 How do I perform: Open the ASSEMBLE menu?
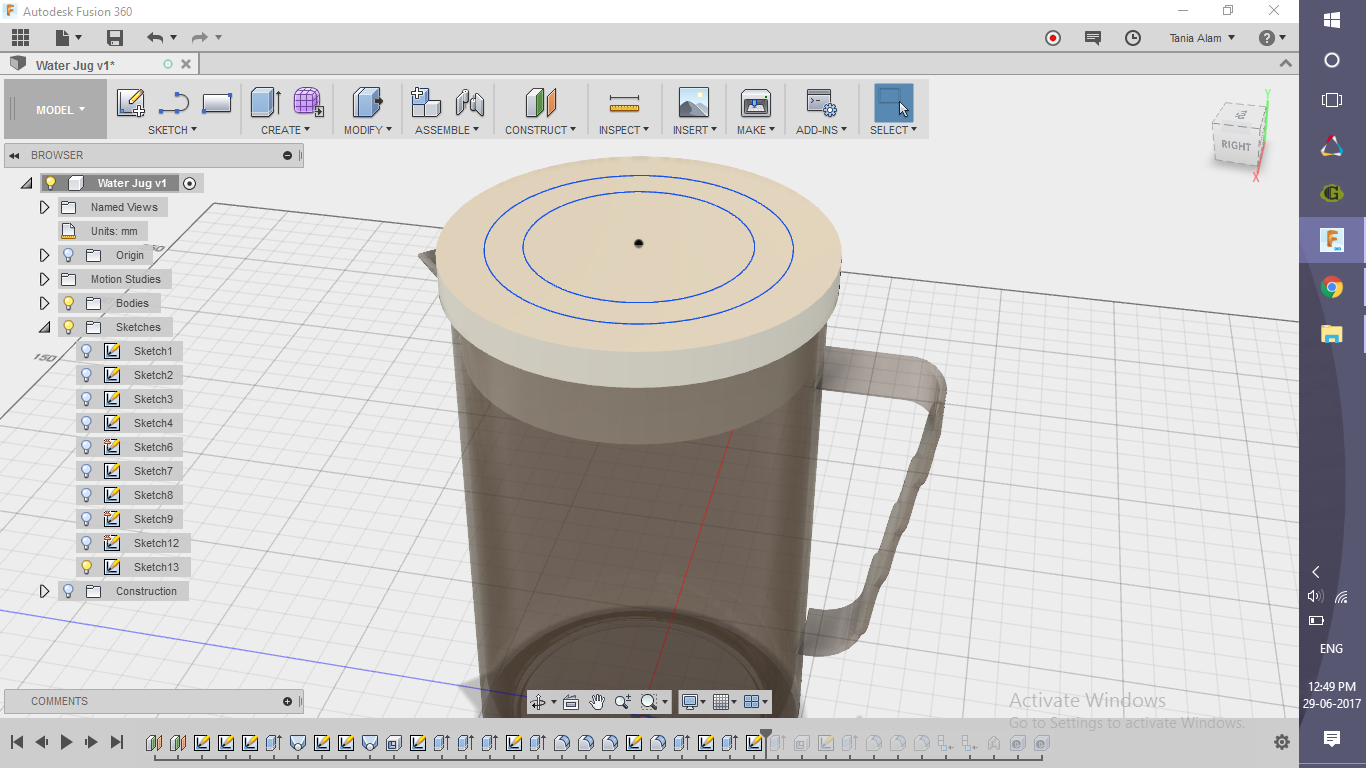point(447,130)
